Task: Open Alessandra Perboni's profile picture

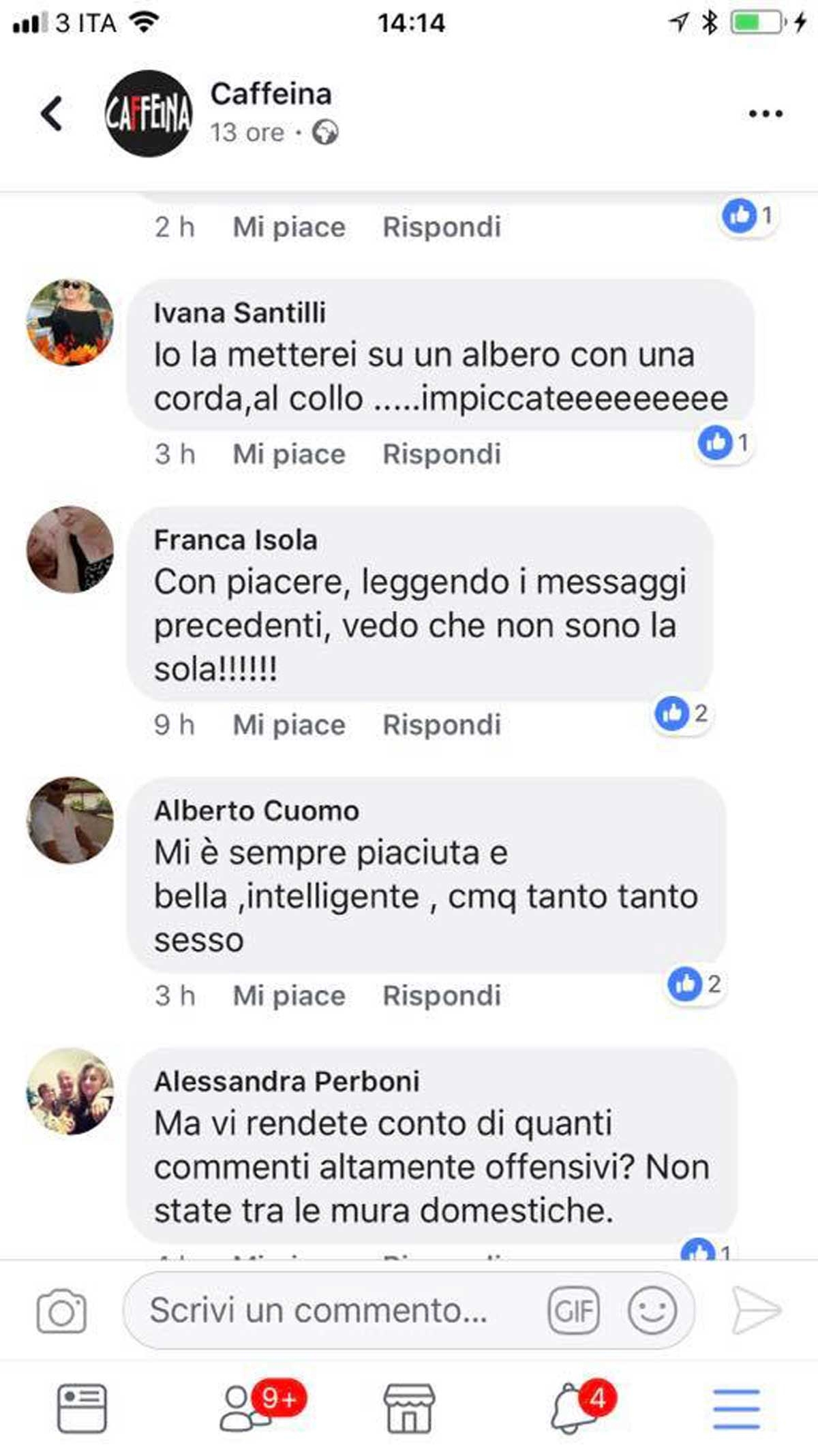Action: (x=70, y=1091)
